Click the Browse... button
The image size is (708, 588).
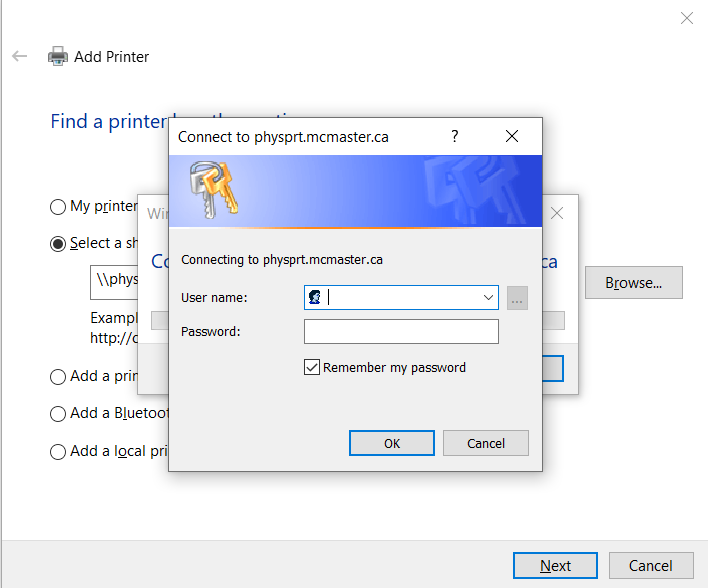(633, 283)
